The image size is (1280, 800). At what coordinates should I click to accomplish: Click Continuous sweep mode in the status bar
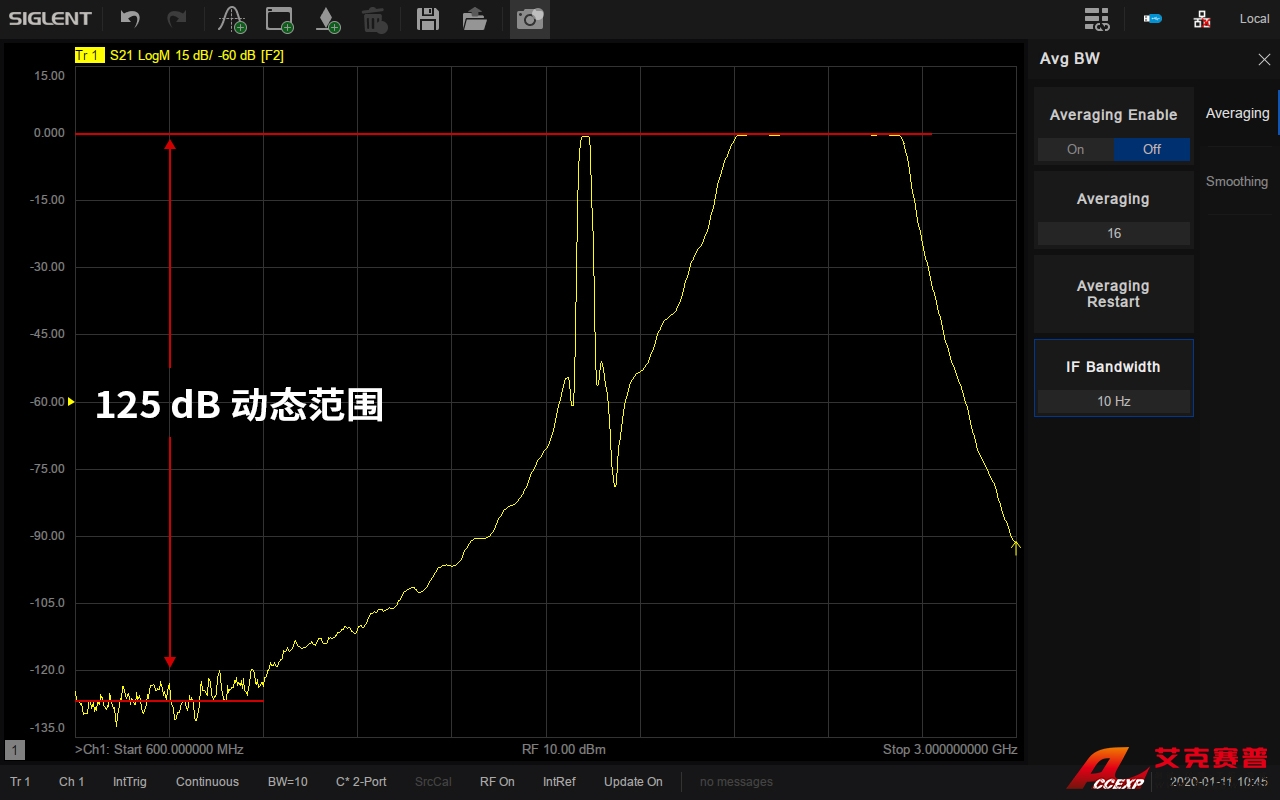point(207,782)
